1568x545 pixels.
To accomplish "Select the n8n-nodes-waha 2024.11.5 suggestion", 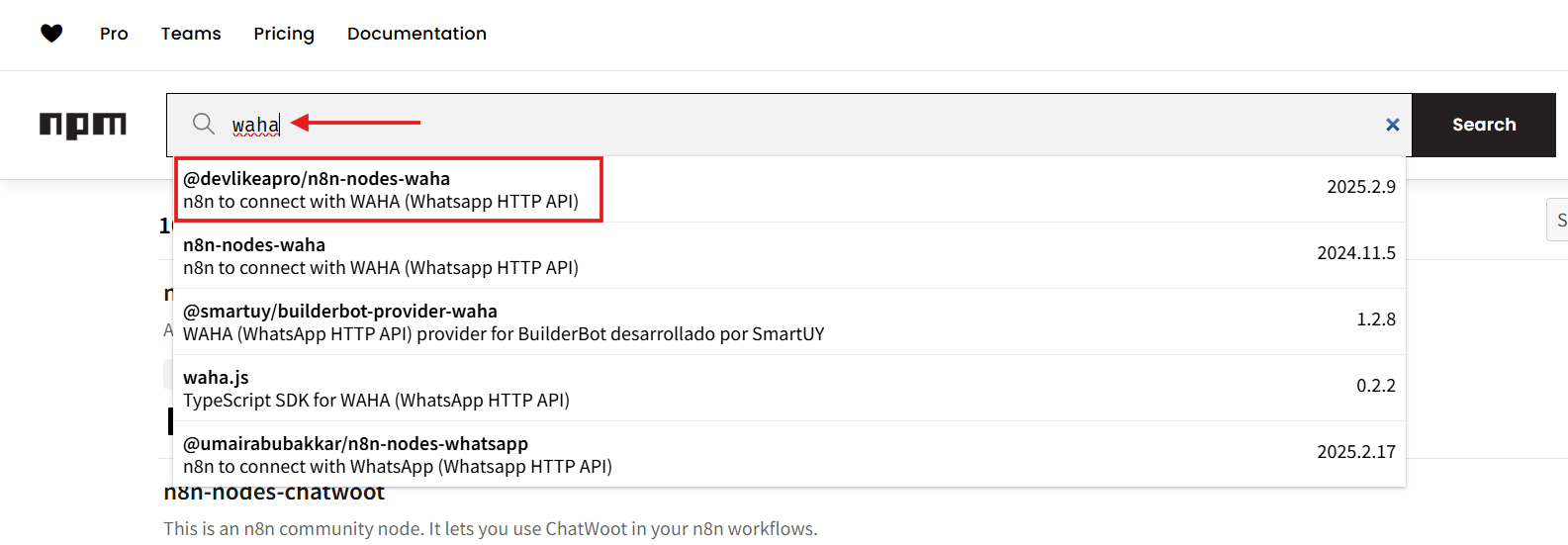I will point(789,256).
